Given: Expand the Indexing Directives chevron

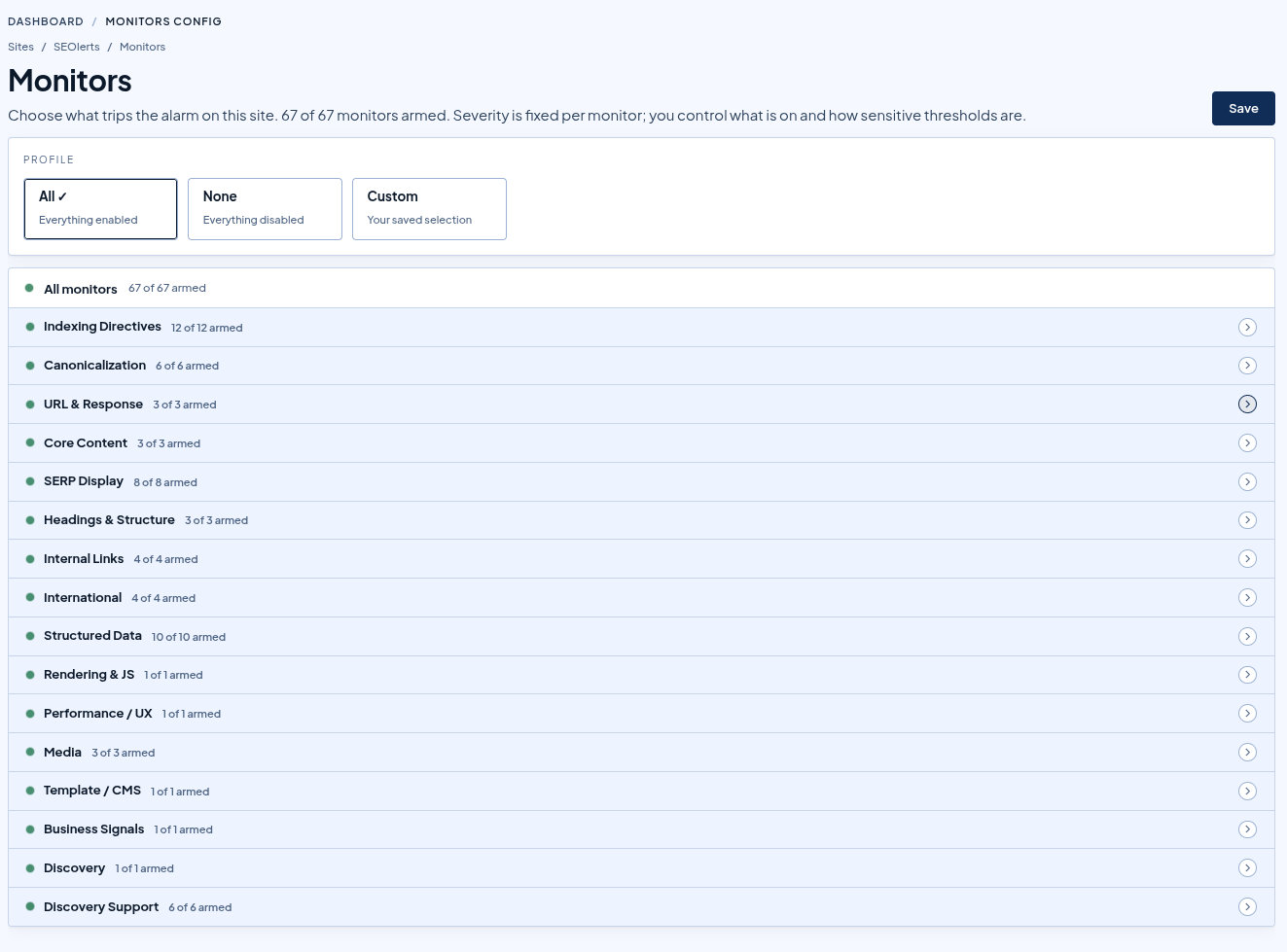Looking at the screenshot, I should pyautogui.click(x=1247, y=327).
